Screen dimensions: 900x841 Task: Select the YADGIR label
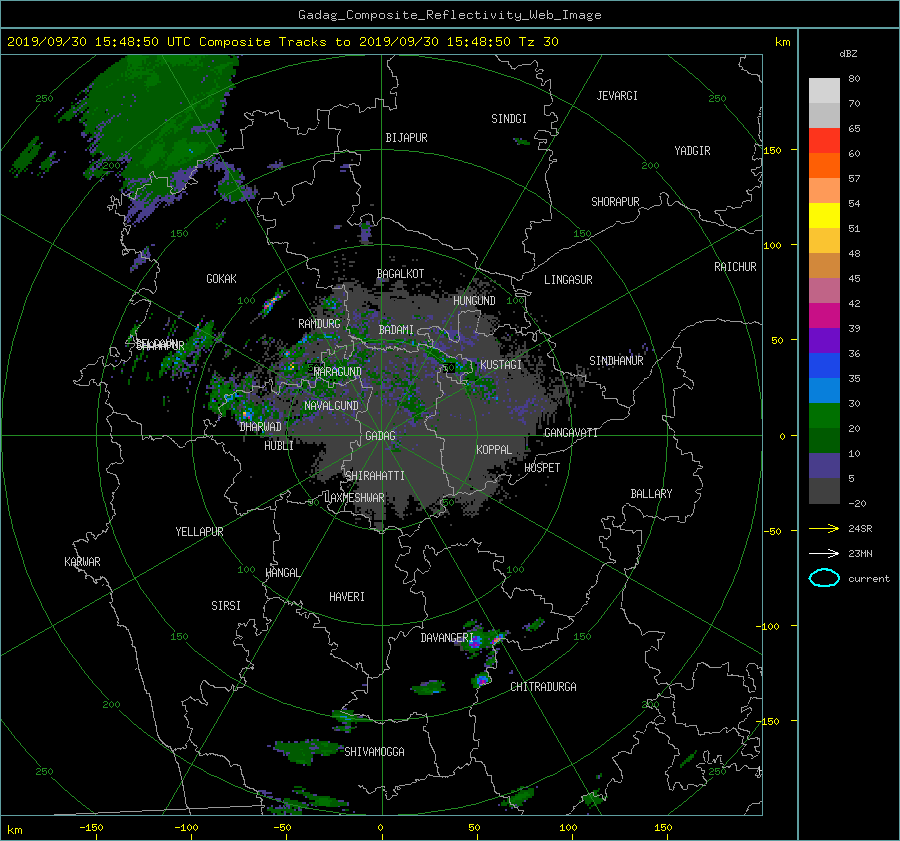[x=692, y=151]
